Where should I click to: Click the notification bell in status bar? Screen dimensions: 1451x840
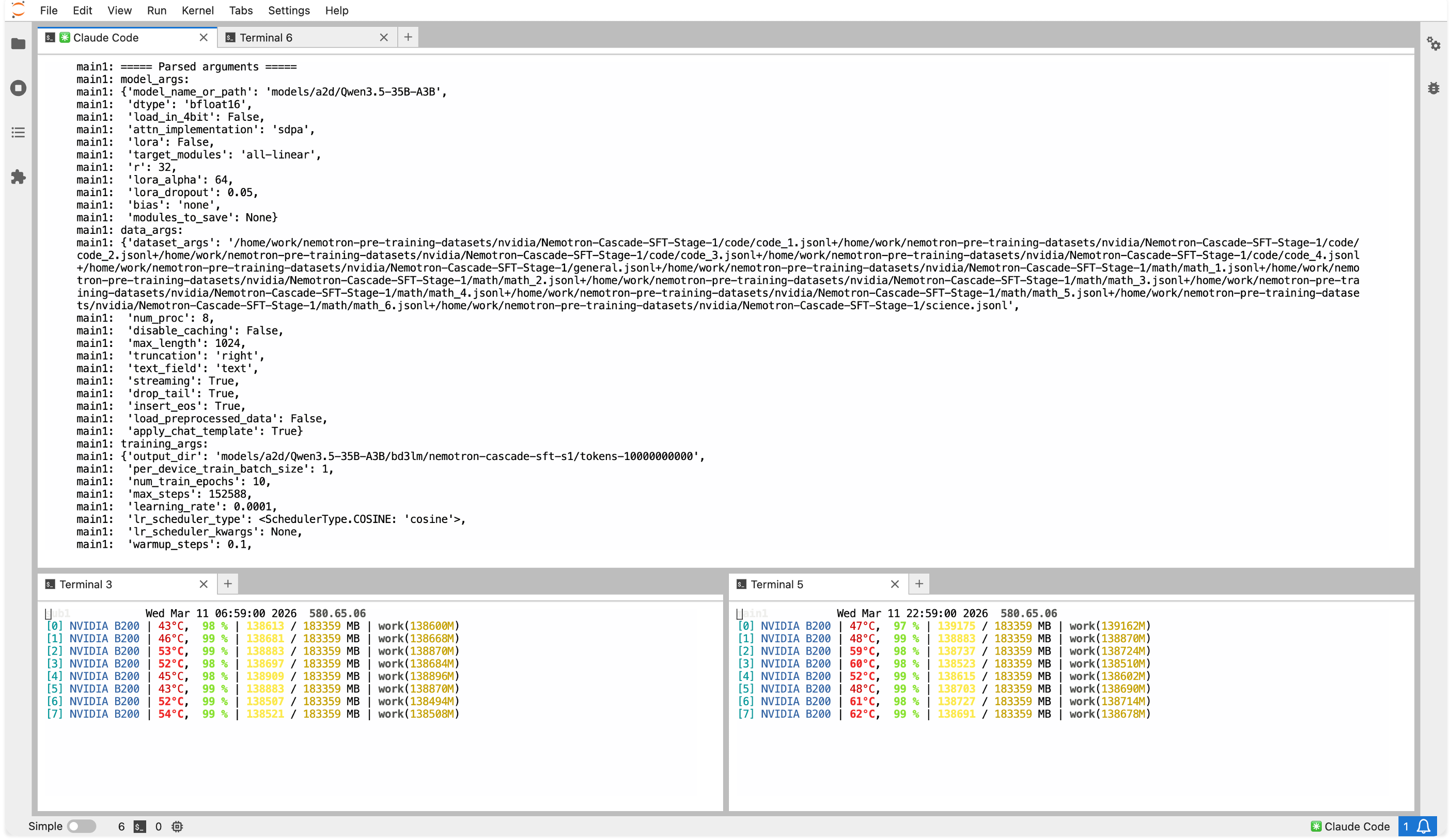1424,826
